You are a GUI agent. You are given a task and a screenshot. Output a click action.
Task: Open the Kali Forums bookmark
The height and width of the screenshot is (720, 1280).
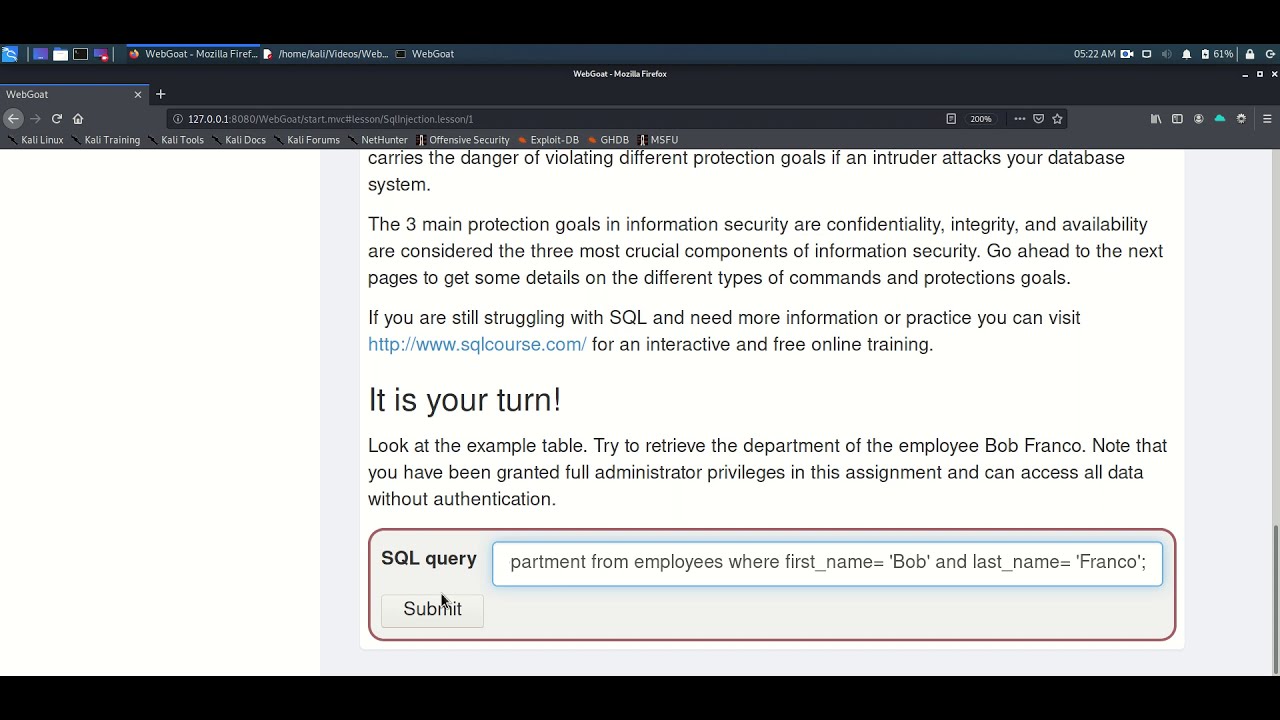(x=306, y=140)
